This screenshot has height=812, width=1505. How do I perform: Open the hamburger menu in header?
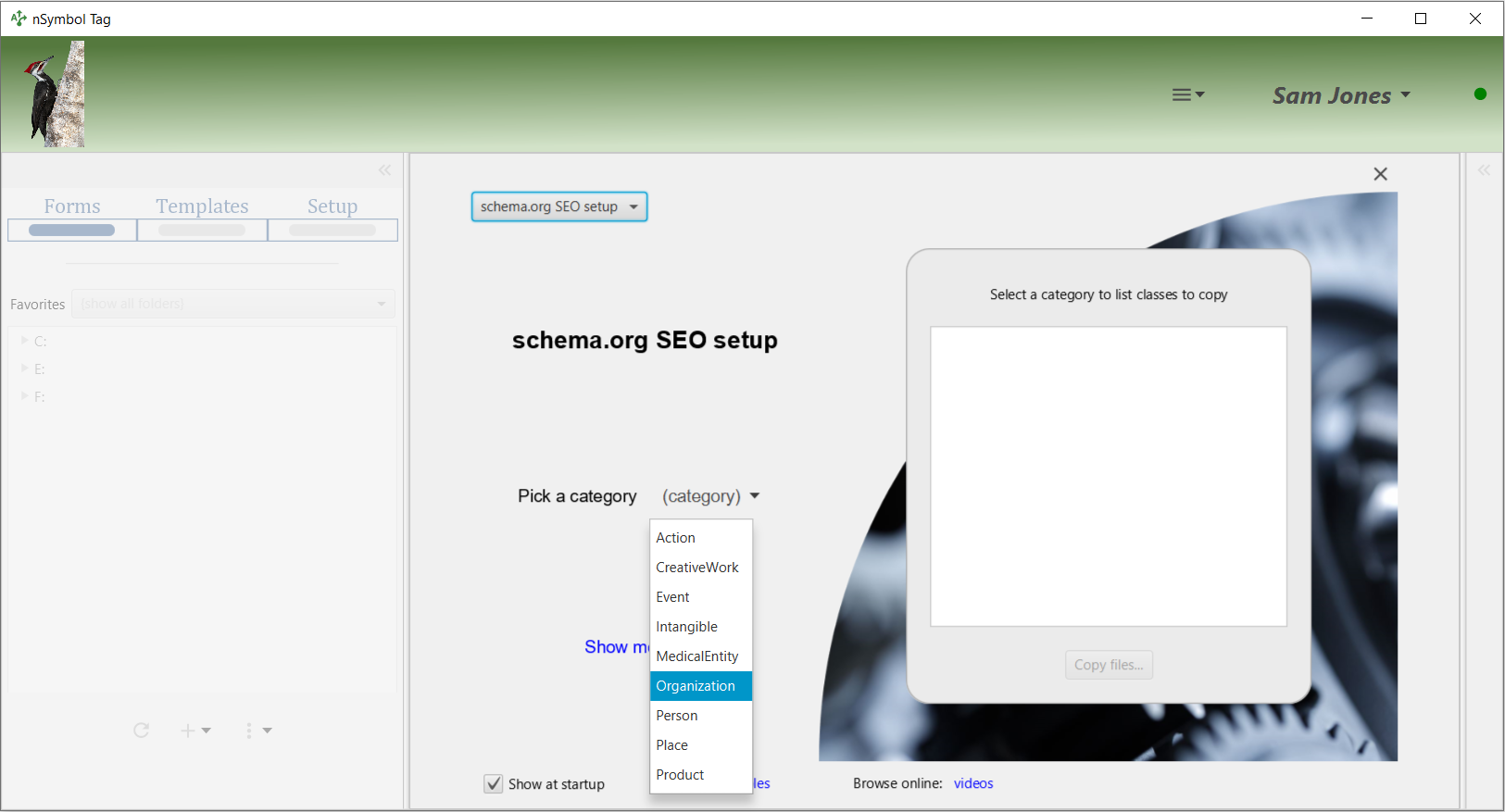pos(1188,94)
